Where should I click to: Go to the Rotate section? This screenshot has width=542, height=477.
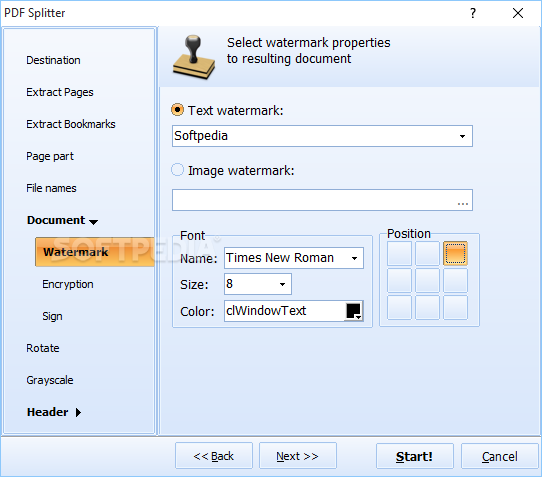click(43, 348)
